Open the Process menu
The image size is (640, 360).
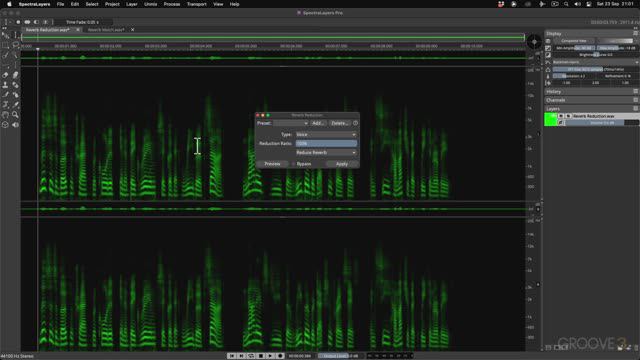[172, 4]
